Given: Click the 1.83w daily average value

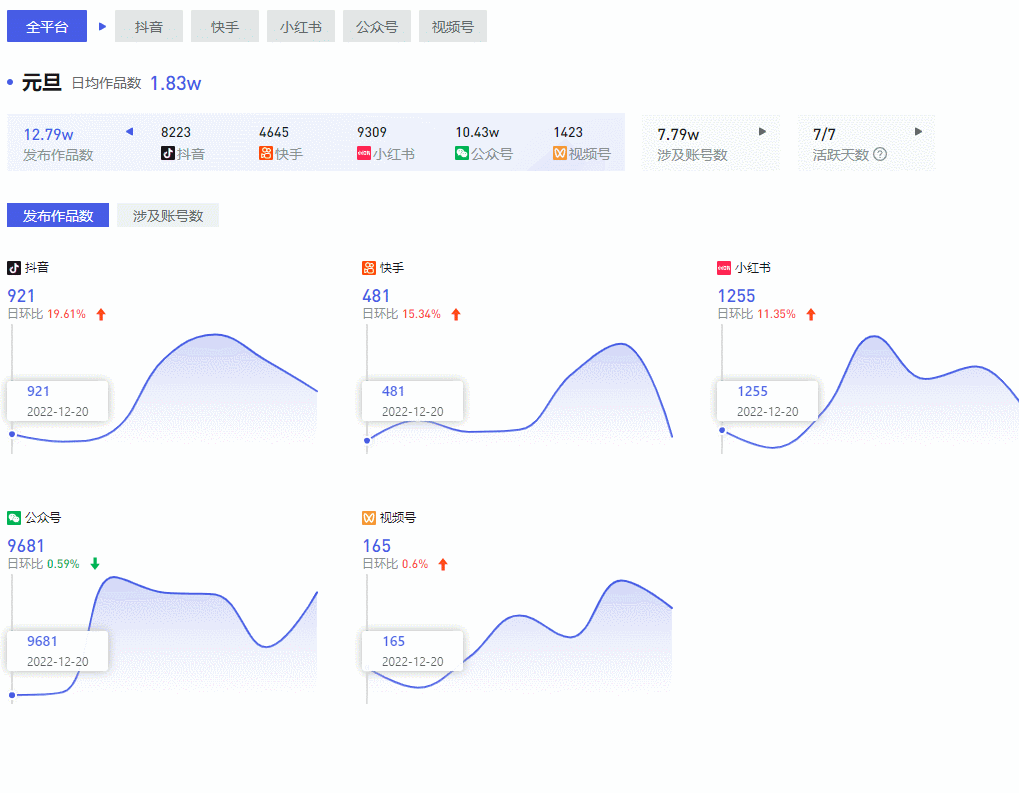Looking at the screenshot, I should coord(175,83).
